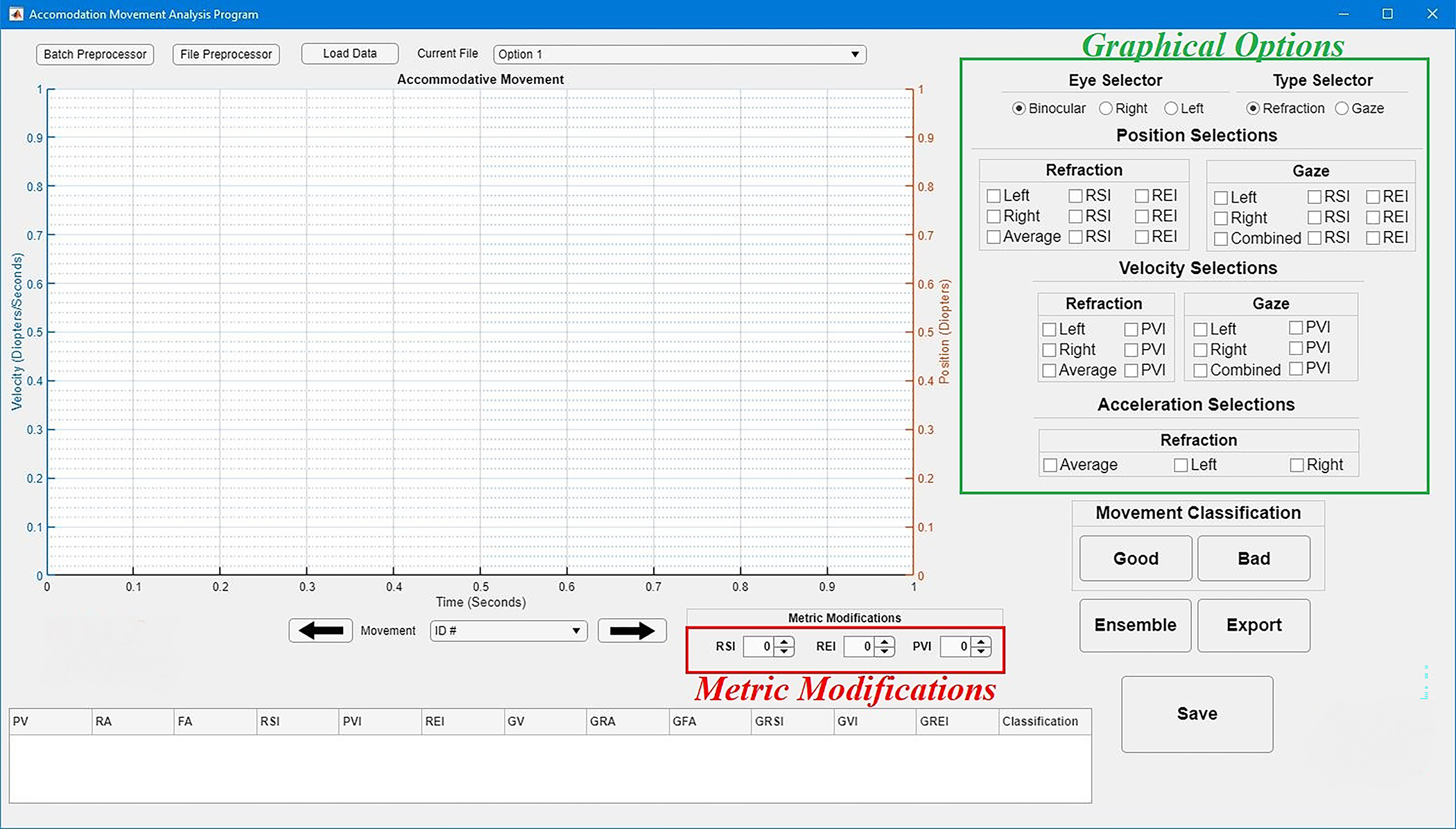1456x829 pixels.
Task: Select the Gaze type radio button
Action: pos(1342,108)
